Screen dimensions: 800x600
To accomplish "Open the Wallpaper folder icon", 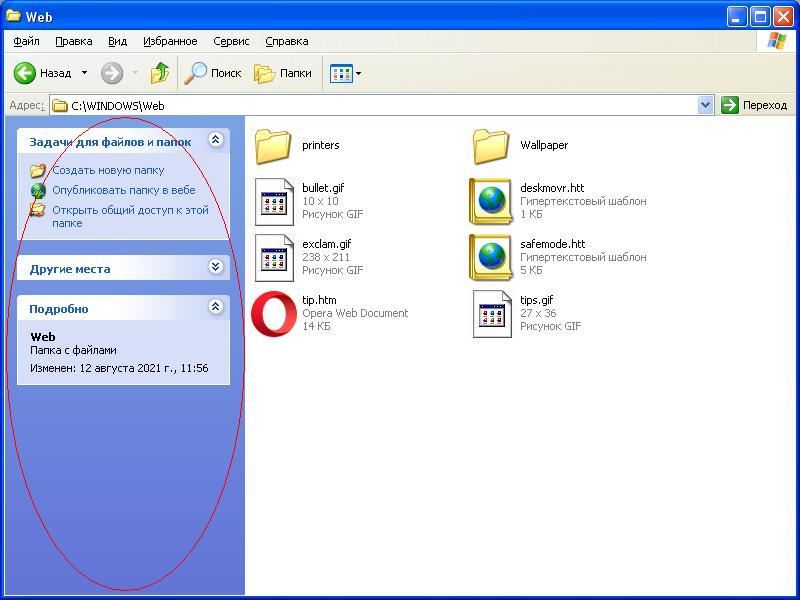I will (x=491, y=146).
